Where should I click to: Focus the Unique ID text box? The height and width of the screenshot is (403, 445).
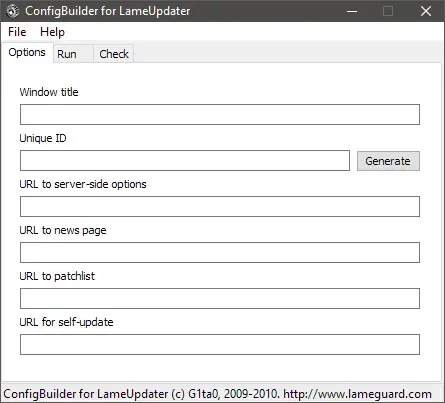(x=185, y=160)
